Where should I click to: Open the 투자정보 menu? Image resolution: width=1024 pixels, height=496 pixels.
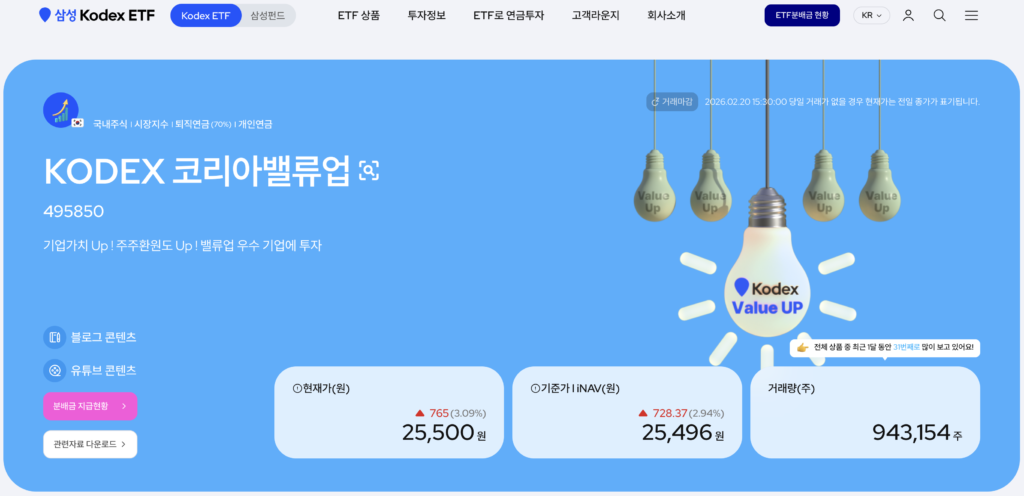point(426,16)
